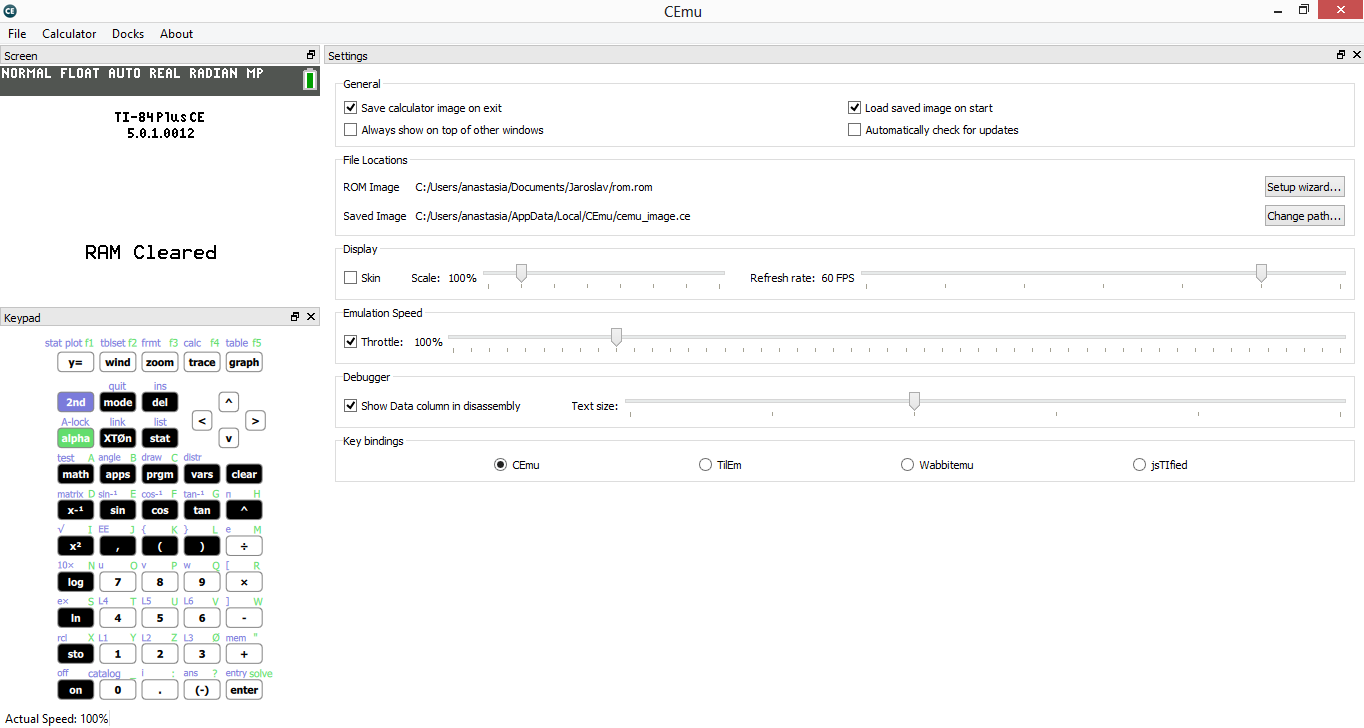Open the Calculator menu
The image size is (1364, 728).
(69, 33)
